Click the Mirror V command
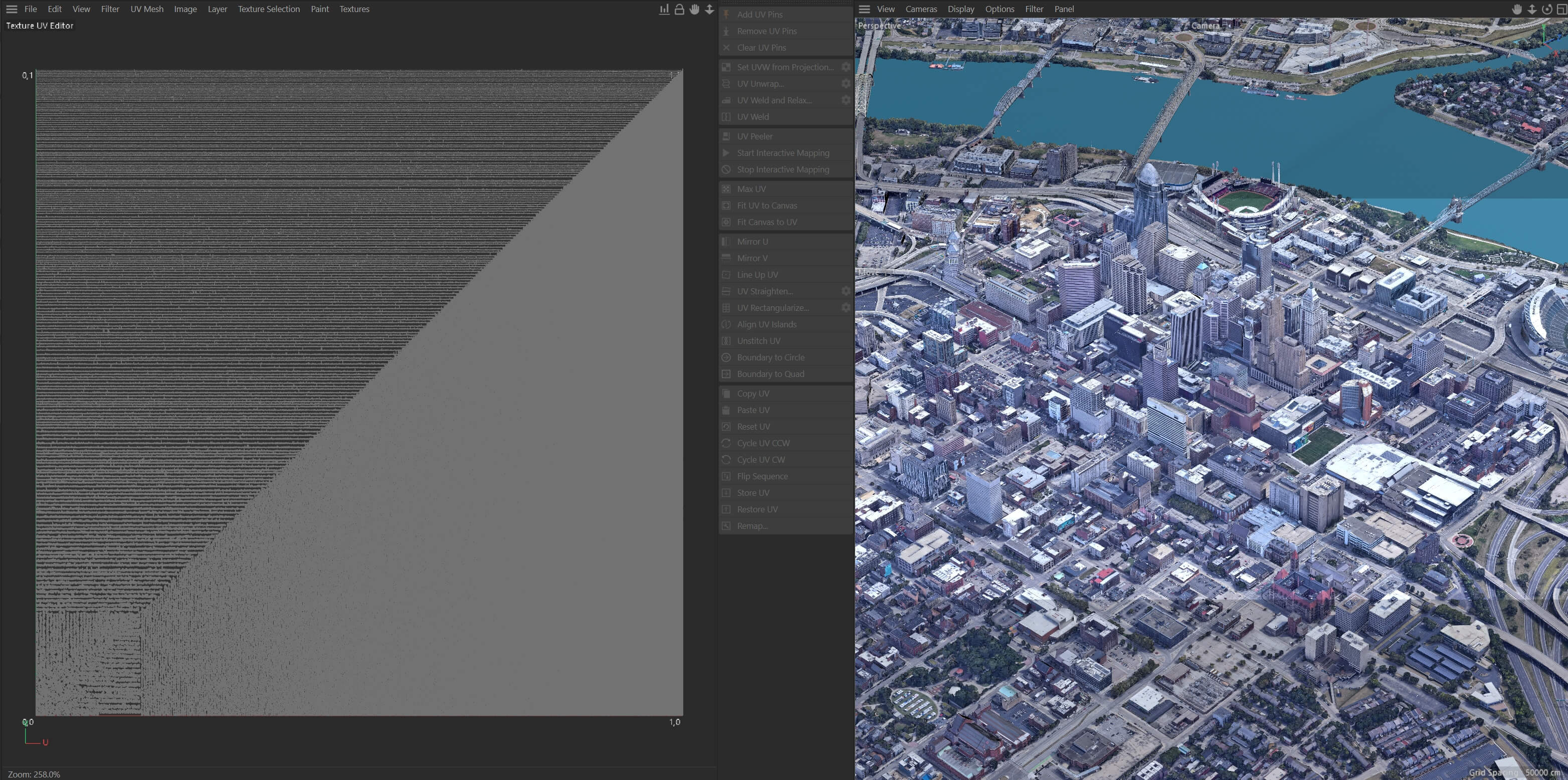 coord(785,258)
